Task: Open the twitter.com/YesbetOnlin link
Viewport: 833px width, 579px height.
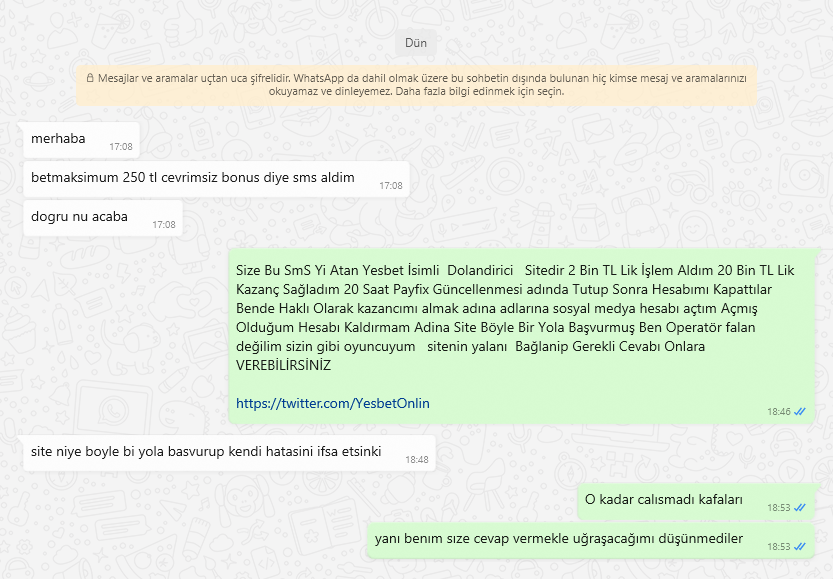Action: [333, 403]
